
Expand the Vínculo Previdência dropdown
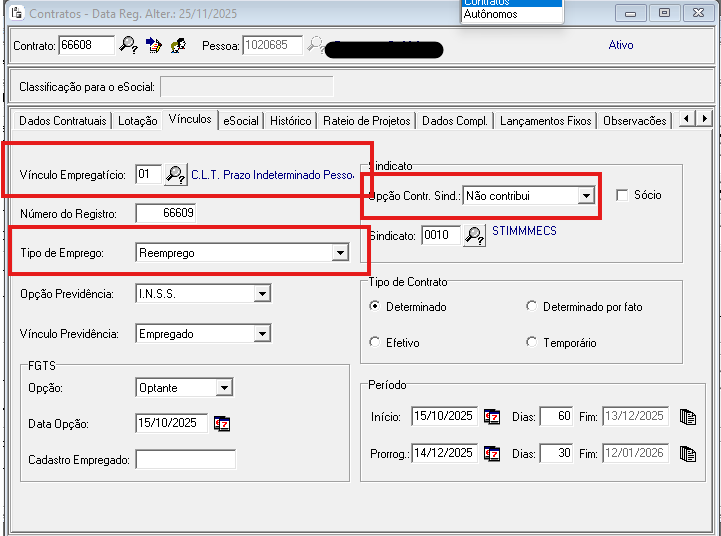pyautogui.click(x=262, y=334)
